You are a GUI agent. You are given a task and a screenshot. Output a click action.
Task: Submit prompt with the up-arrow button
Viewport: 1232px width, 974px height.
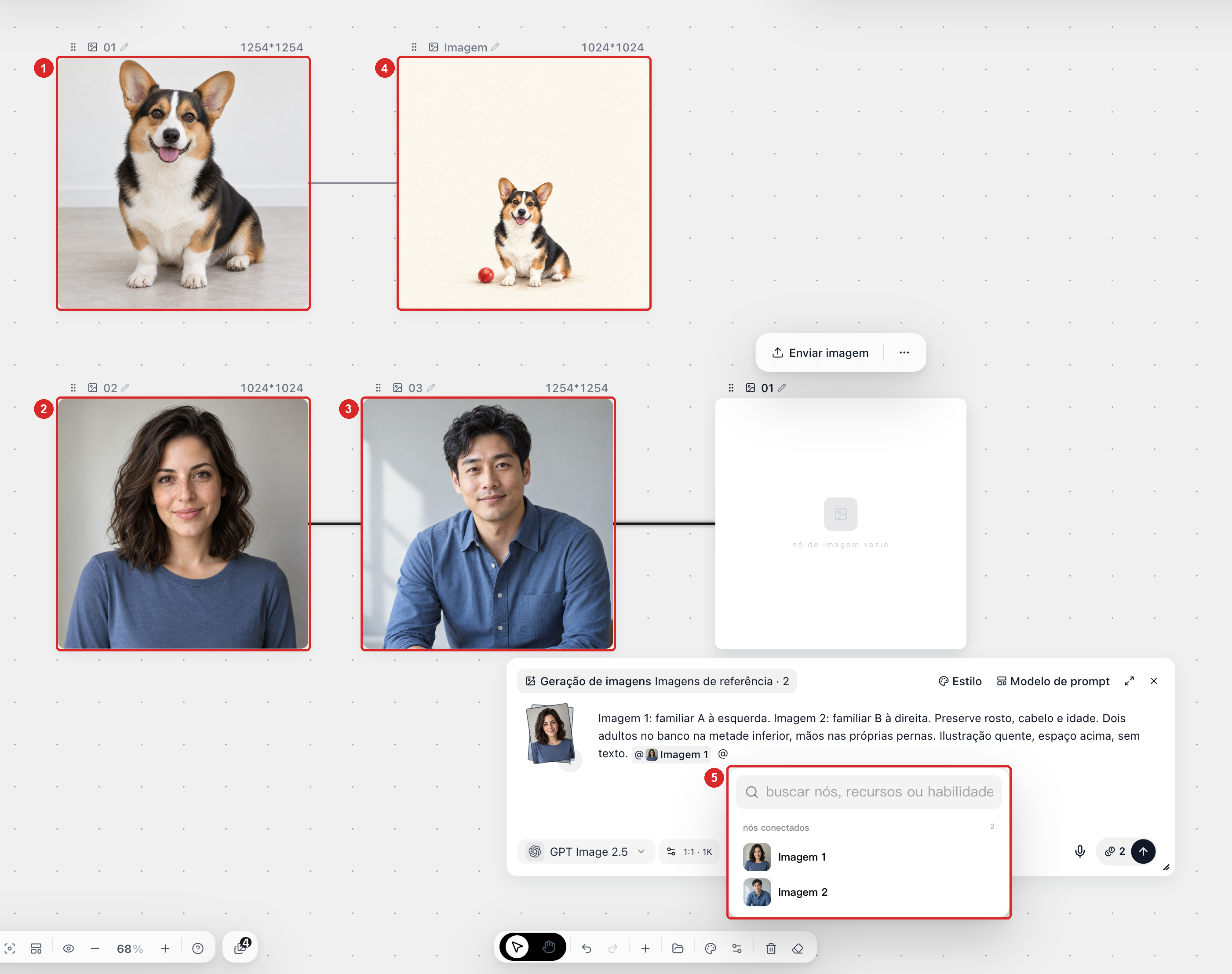point(1143,851)
